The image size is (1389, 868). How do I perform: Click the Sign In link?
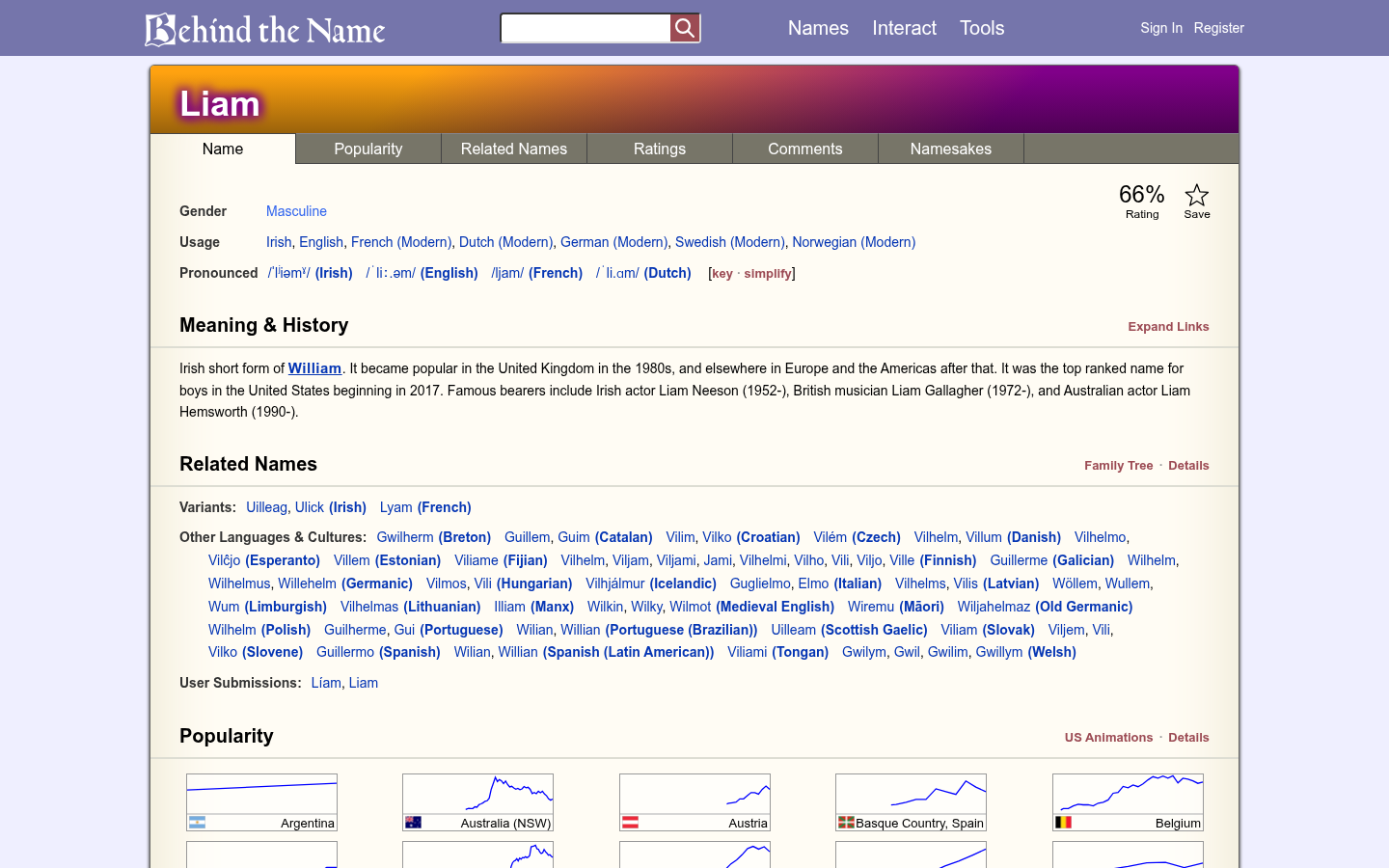1161,28
